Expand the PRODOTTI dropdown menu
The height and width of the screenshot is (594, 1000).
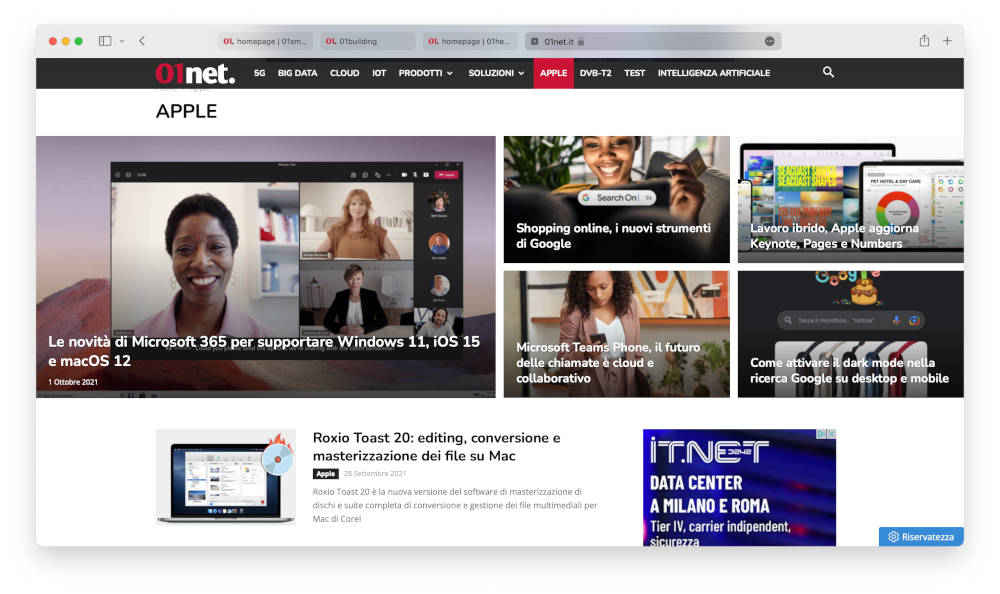point(425,73)
